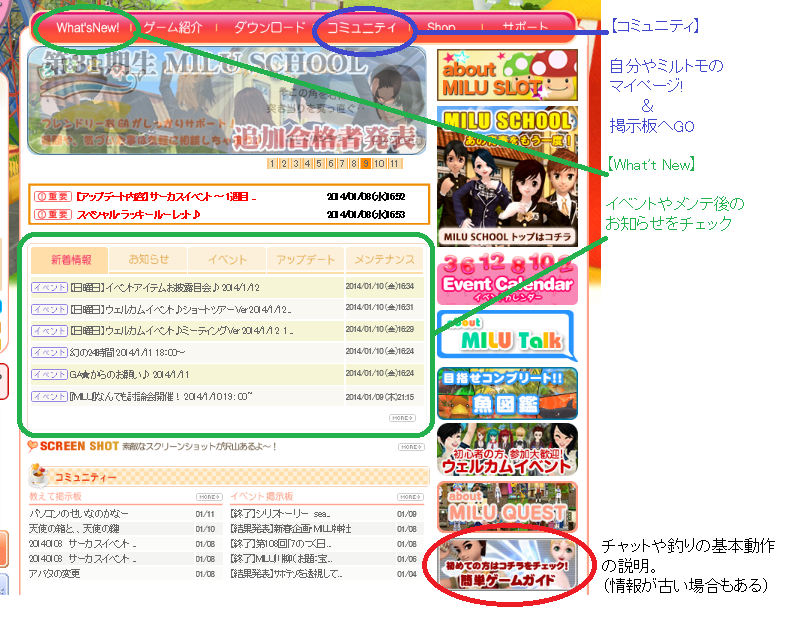Open the ウェルカムイベント banner
The height and width of the screenshot is (620, 810).
click(506, 450)
